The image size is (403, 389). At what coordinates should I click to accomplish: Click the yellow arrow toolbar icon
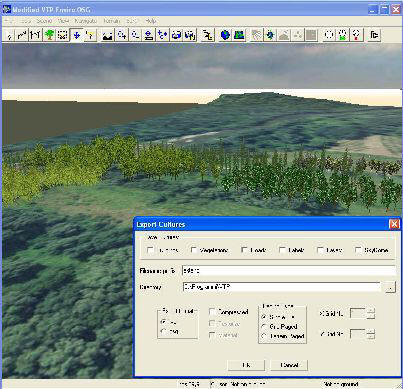90,35
